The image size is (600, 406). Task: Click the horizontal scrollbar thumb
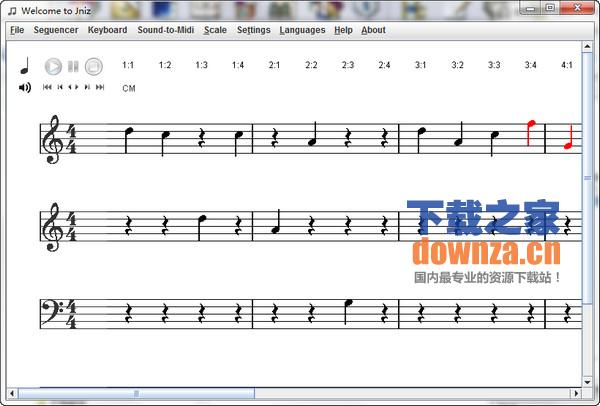click(136, 393)
